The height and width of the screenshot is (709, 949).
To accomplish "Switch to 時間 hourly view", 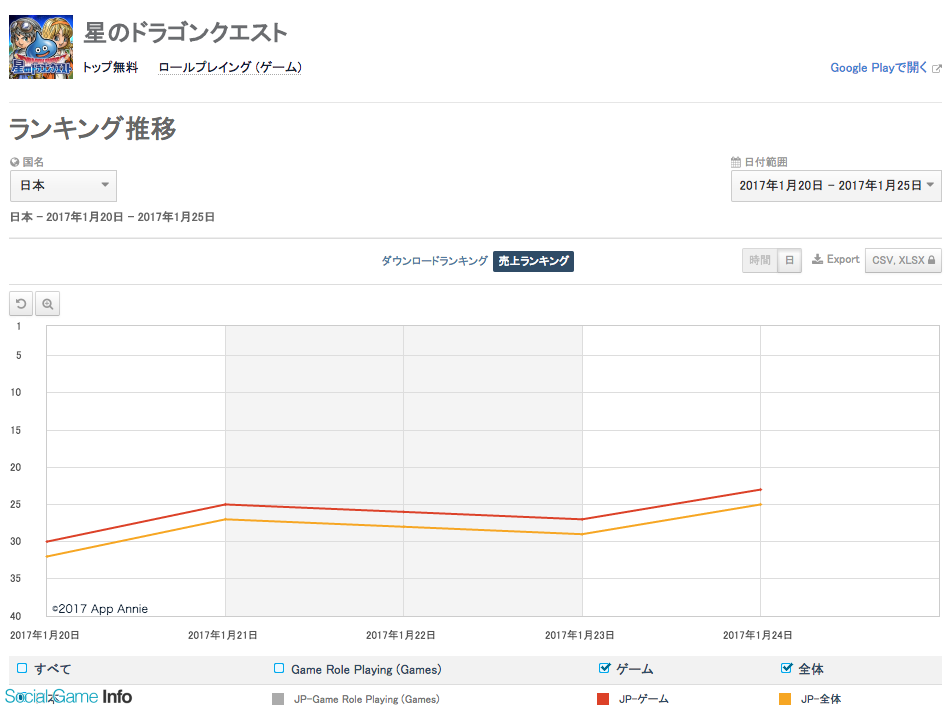I will click(760, 260).
